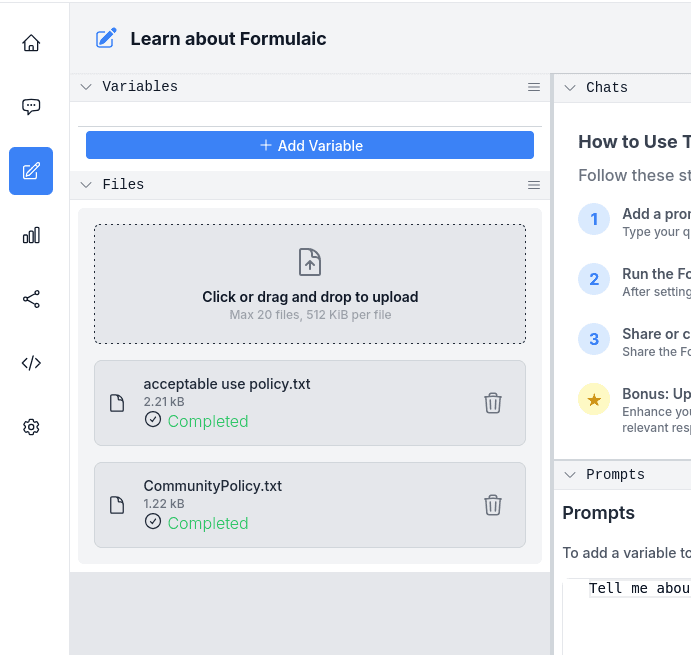Click the acceptable use policy.txt file name
The height and width of the screenshot is (655, 691).
[227, 384]
